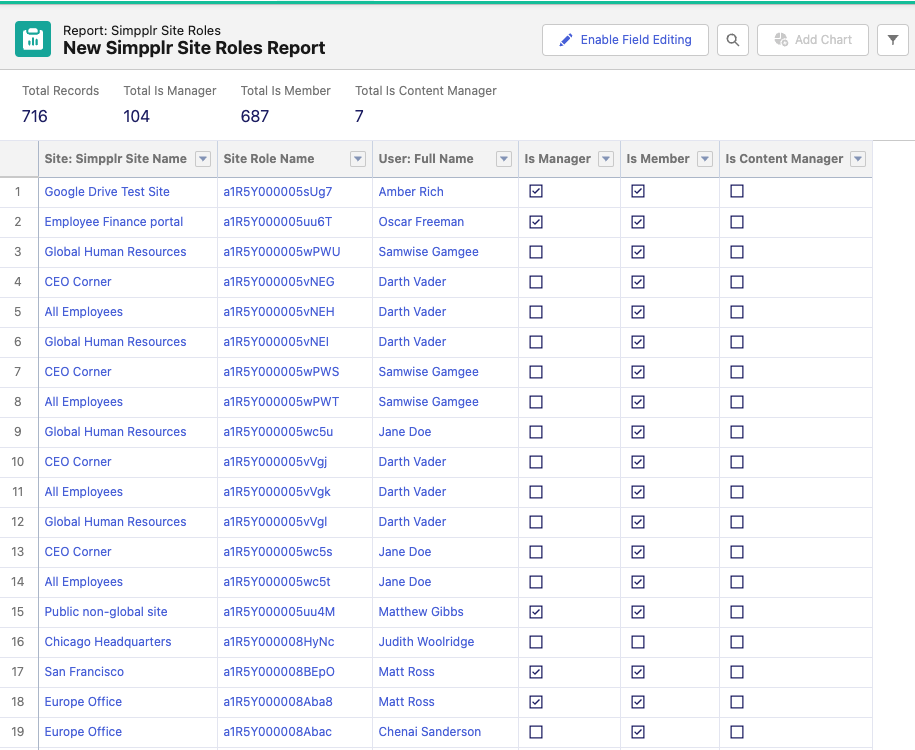The image size is (915, 750).
Task: Toggle Is Manager checkbox in row 17
Action: pyautogui.click(x=536, y=672)
